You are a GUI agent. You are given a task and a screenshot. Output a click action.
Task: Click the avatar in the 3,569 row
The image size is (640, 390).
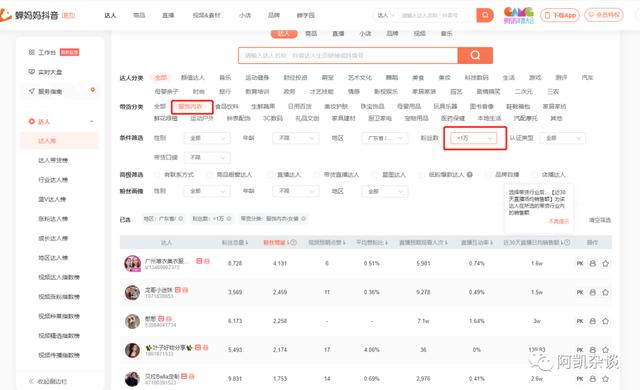tap(132, 292)
